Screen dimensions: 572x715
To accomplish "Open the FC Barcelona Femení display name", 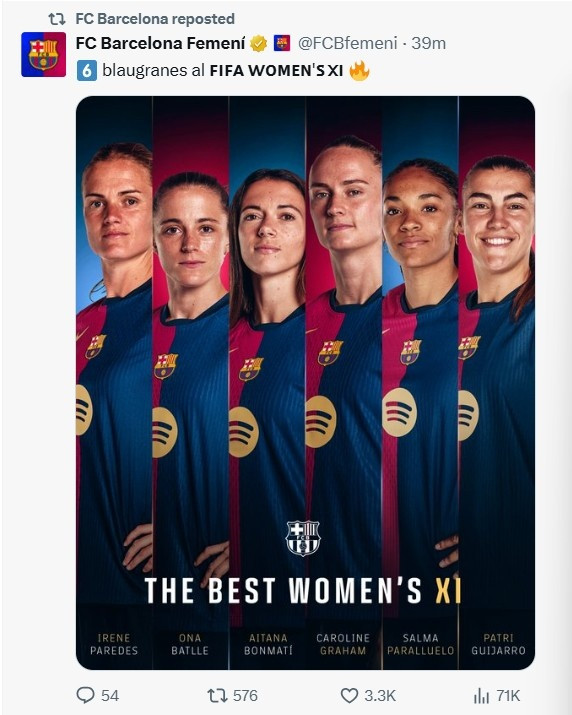I will 161,43.
